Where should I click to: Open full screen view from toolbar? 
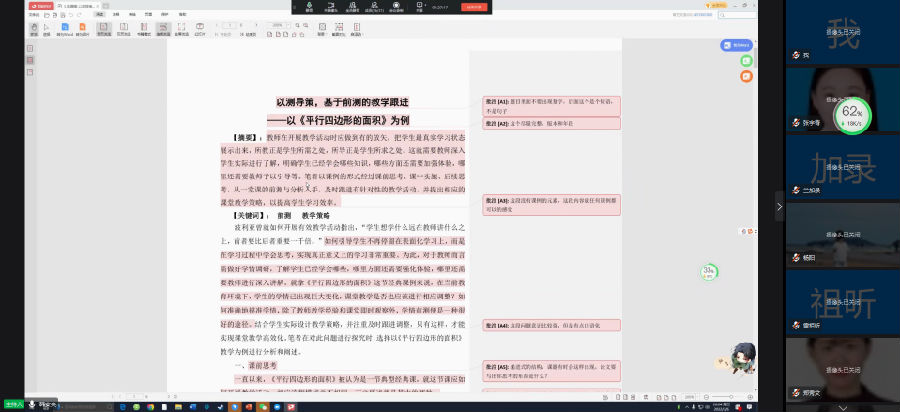pos(181,29)
